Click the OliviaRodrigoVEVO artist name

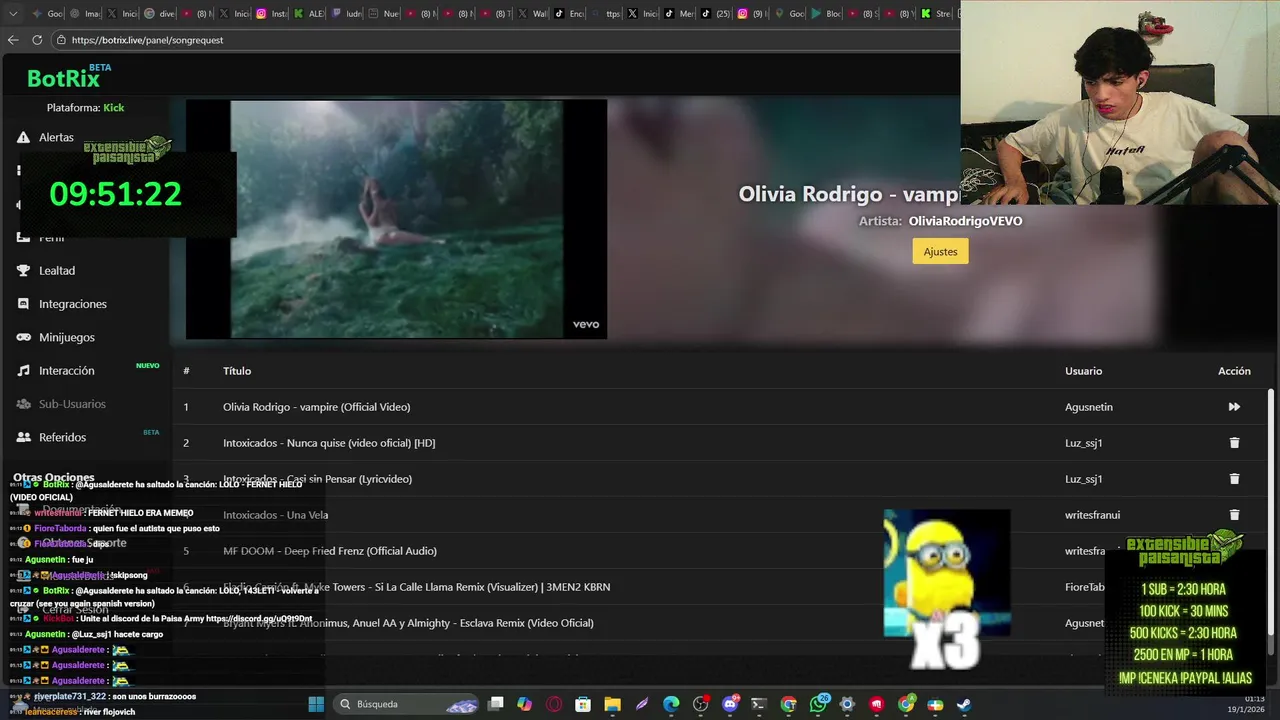965,221
